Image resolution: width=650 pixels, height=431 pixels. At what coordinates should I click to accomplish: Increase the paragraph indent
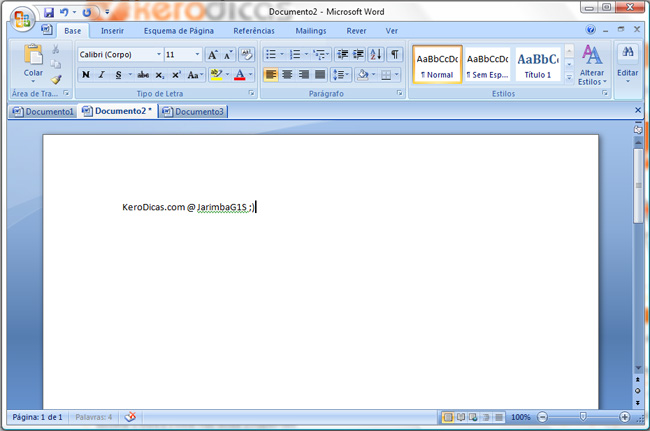click(358, 54)
